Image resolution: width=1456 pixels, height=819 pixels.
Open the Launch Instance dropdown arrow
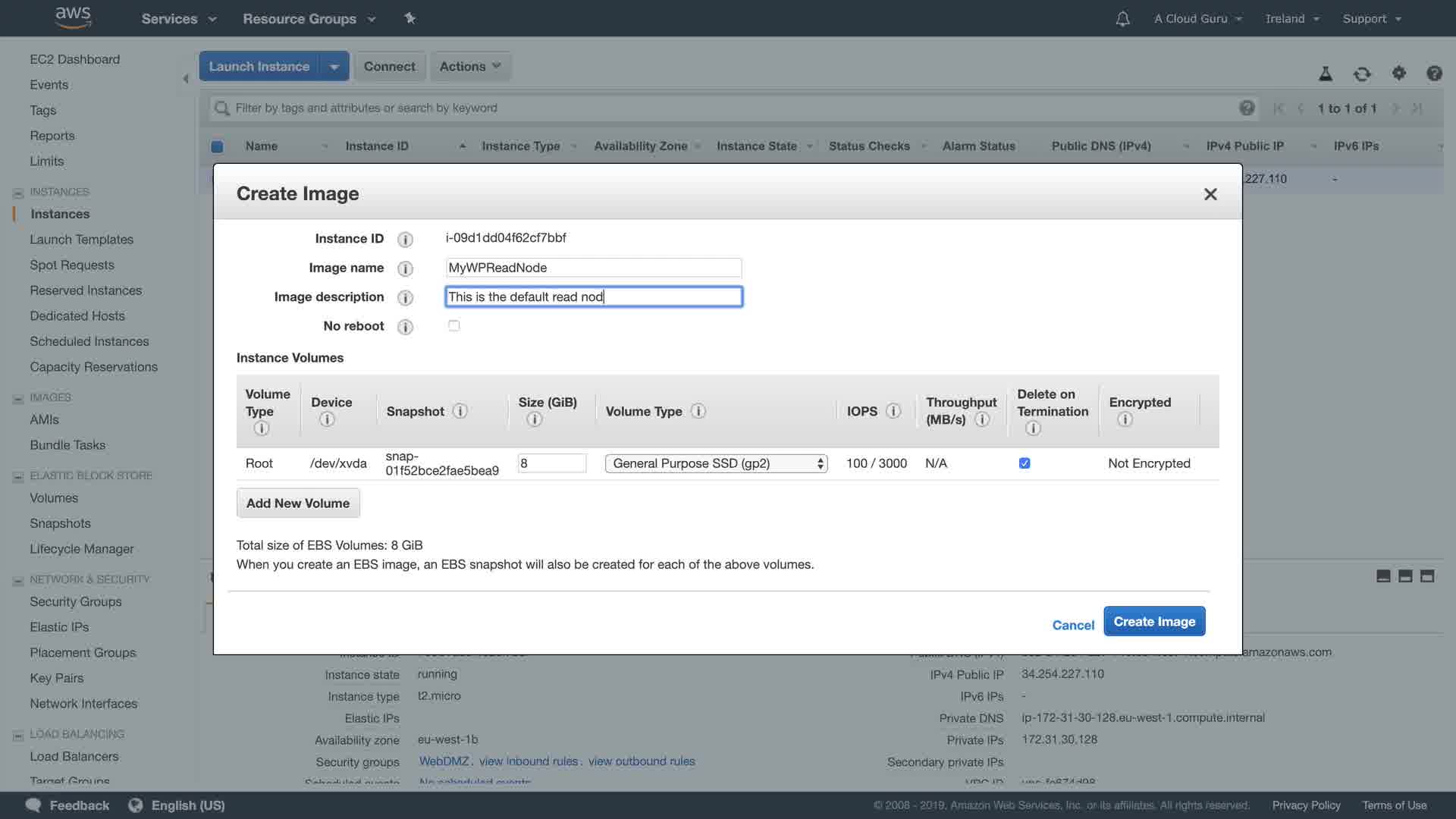pyautogui.click(x=334, y=67)
